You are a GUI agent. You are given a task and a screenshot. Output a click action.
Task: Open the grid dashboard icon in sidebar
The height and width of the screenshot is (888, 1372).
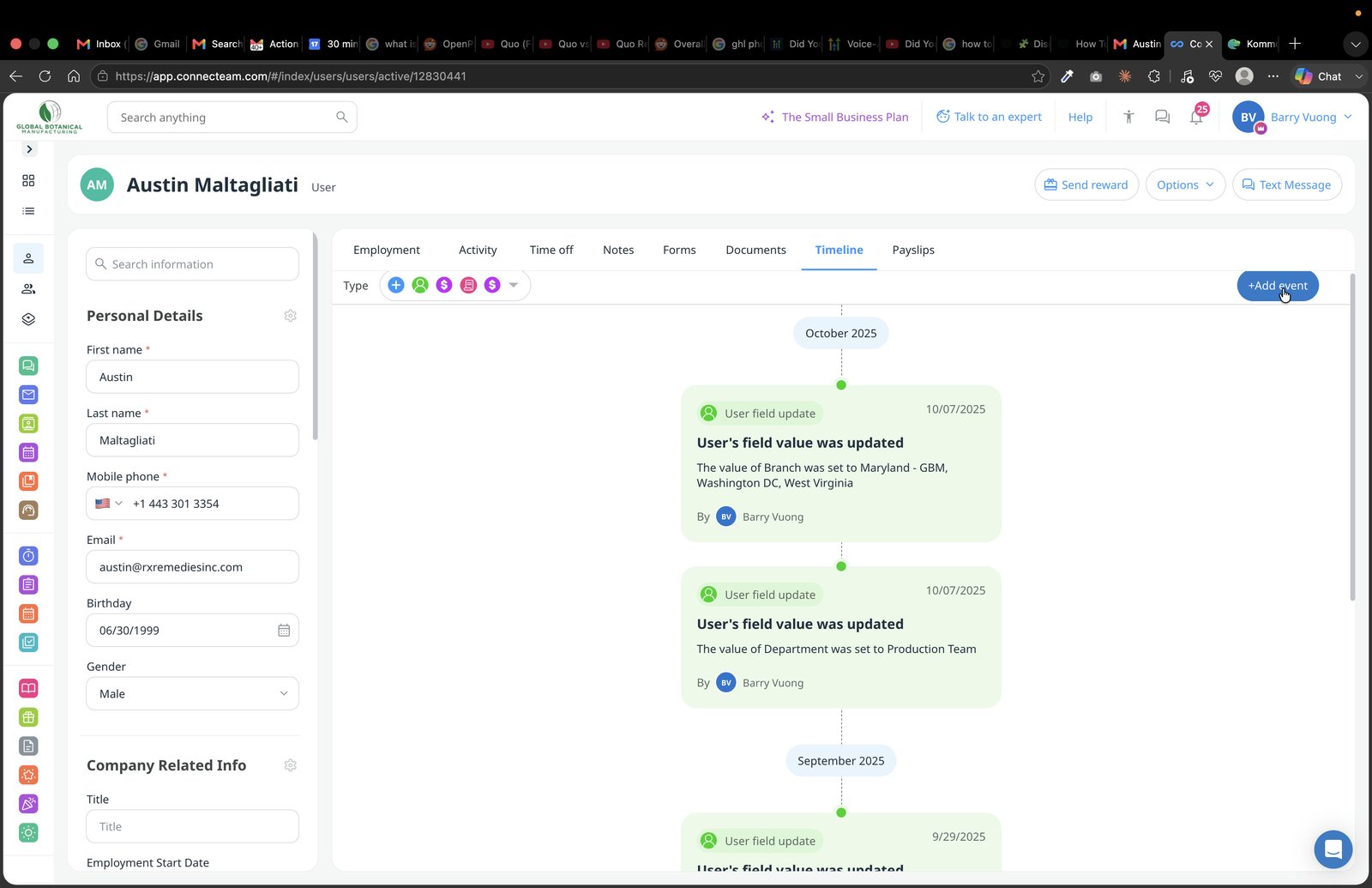tap(28, 180)
